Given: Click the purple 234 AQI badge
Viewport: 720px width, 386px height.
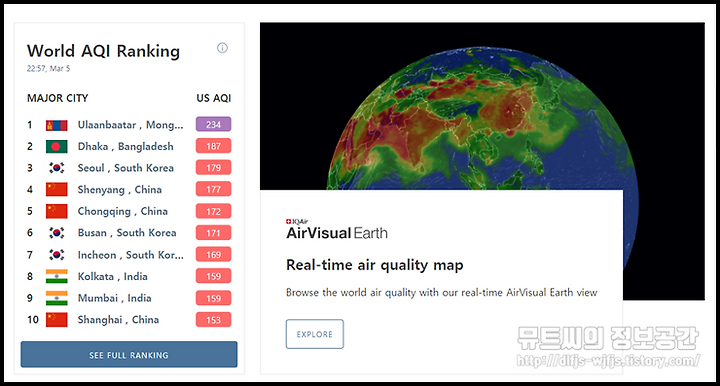Looking at the screenshot, I should point(214,124).
